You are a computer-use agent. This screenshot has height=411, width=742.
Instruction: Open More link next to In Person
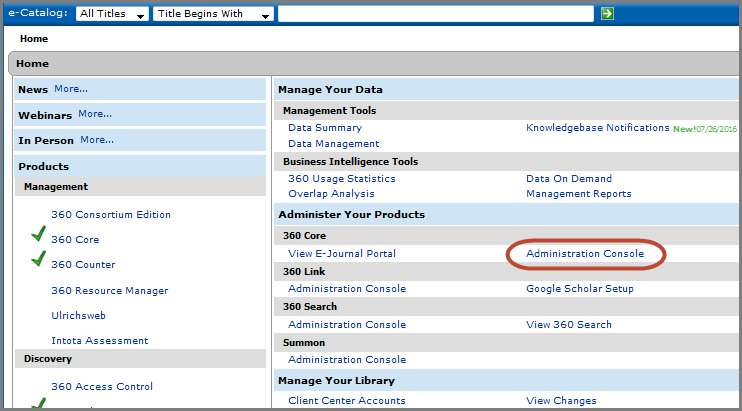click(x=97, y=140)
